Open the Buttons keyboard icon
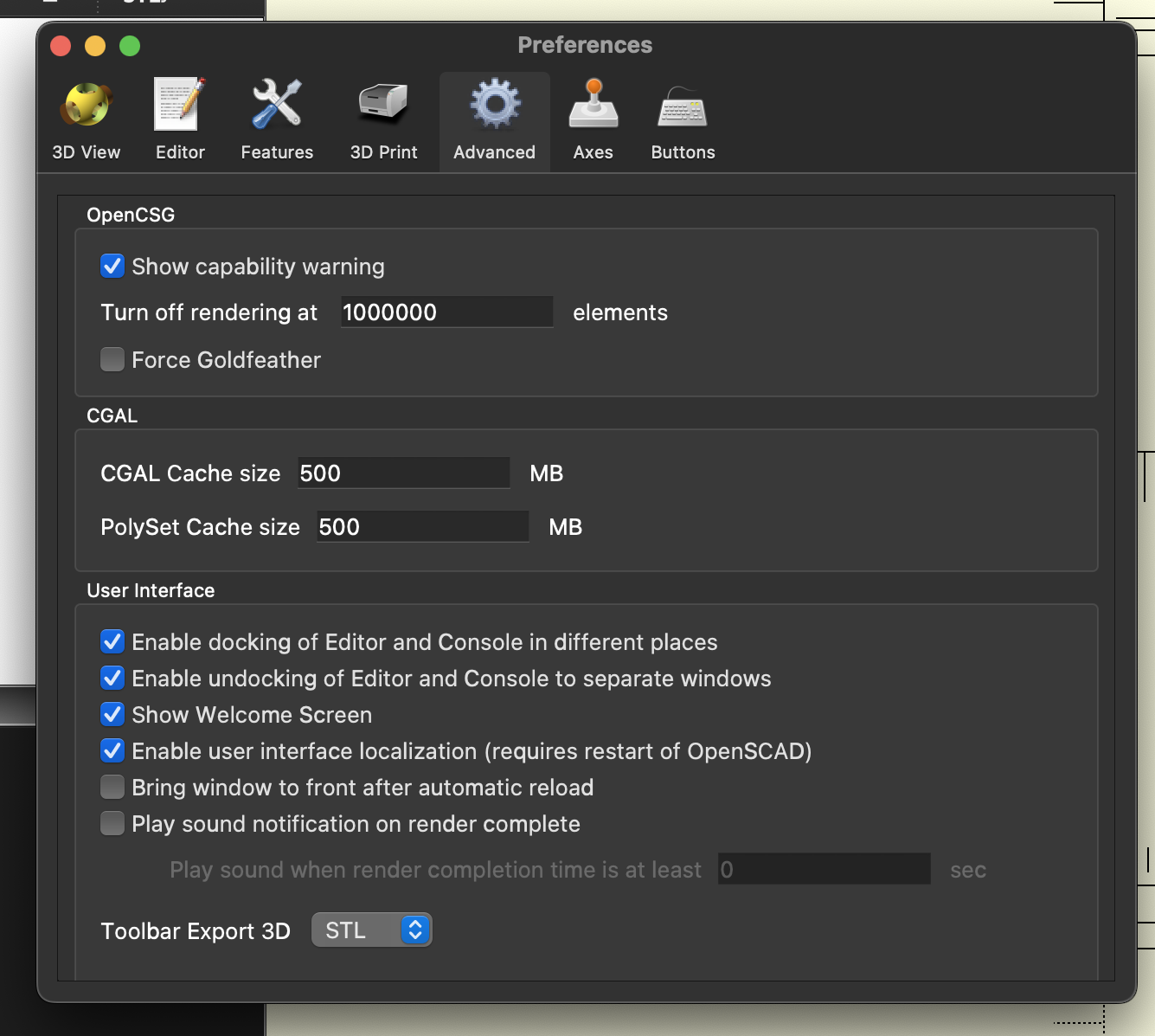This screenshot has width=1155, height=1036. pos(683,108)
